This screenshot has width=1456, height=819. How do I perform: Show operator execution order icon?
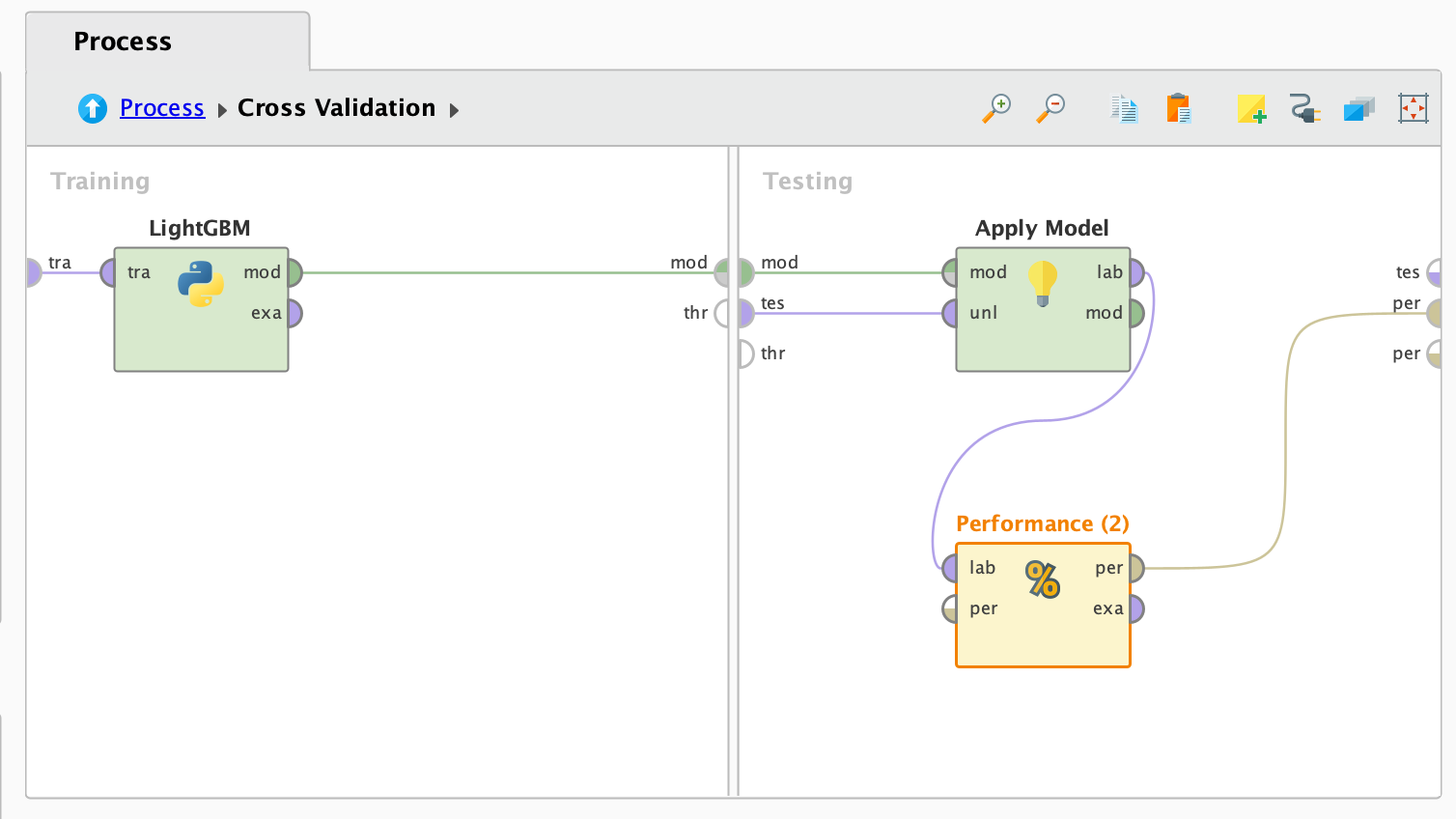1359,109
